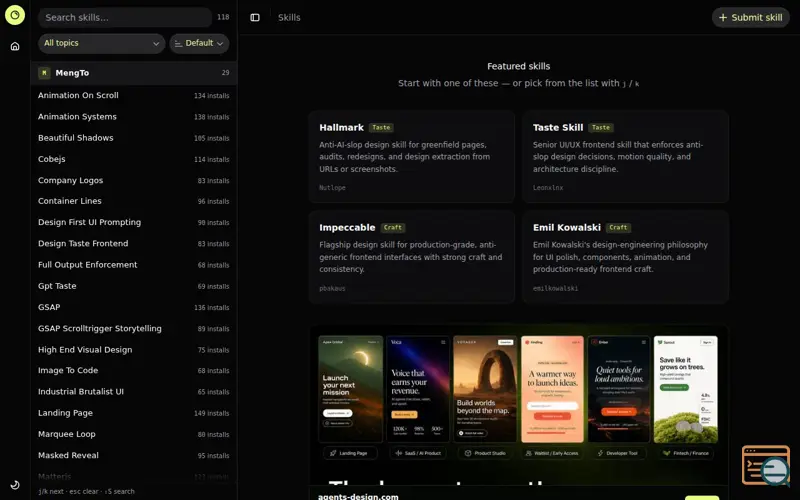
Task: Click the Save like it grows on trees thumbnail
Action: (x=686, y=389)
